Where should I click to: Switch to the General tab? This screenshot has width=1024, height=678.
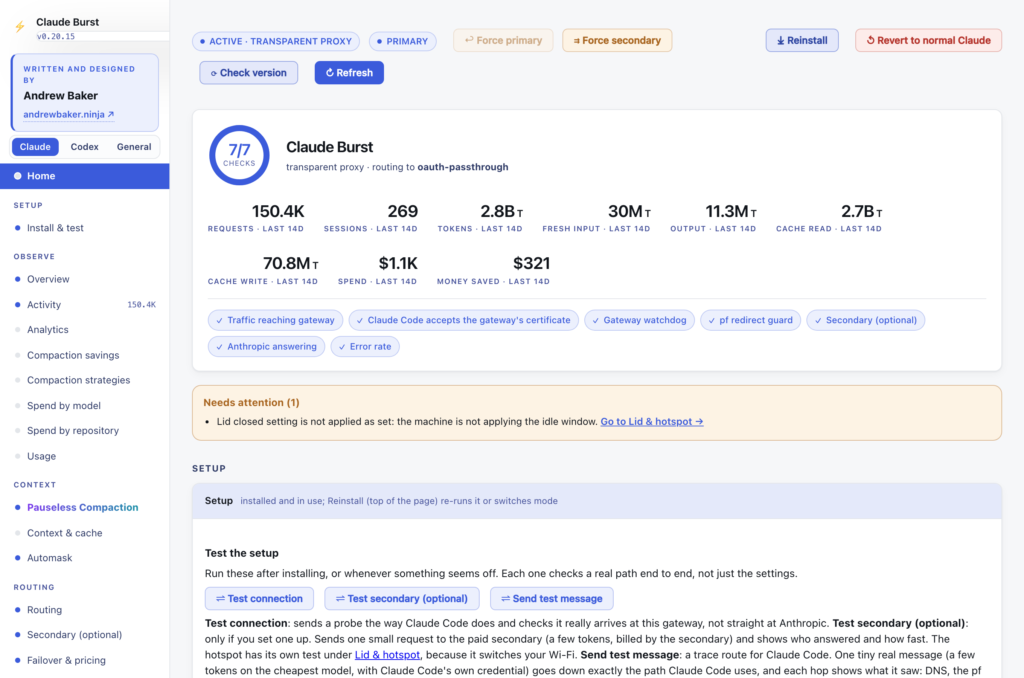(134, 147)
